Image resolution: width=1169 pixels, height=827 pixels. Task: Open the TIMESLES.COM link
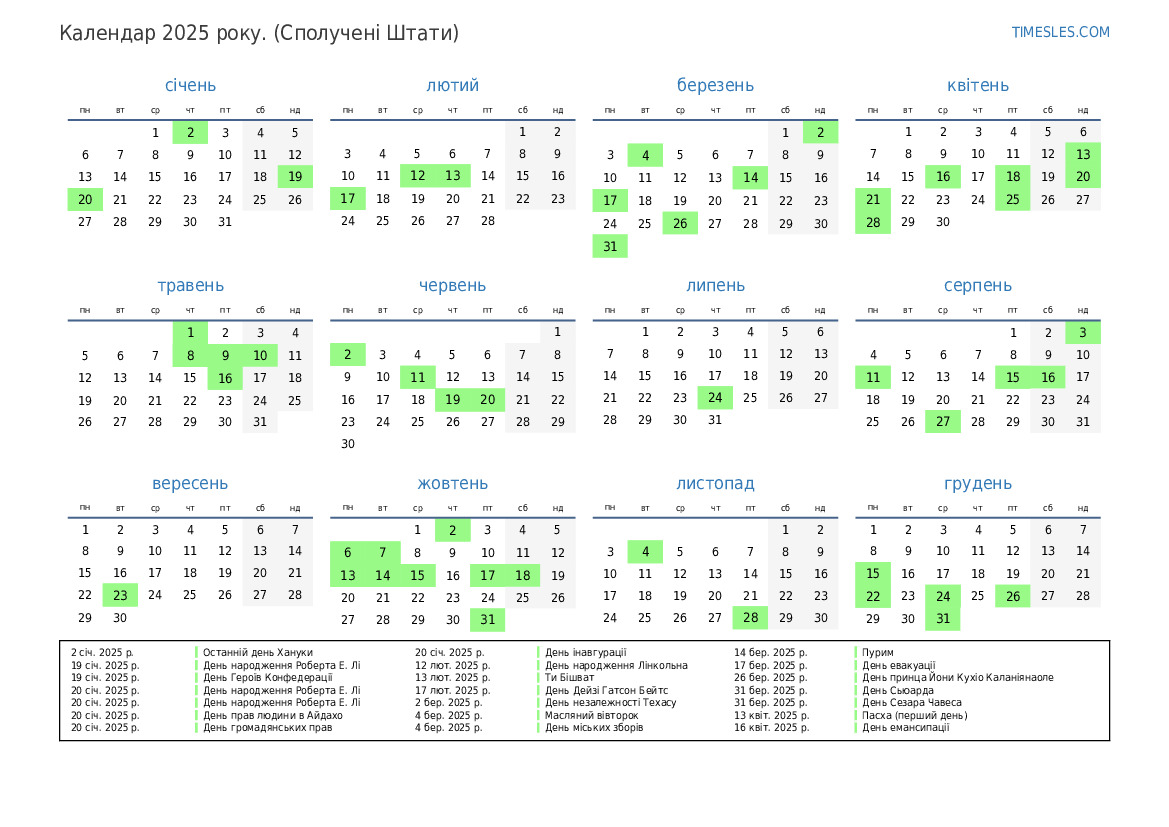coord(1060,32)
